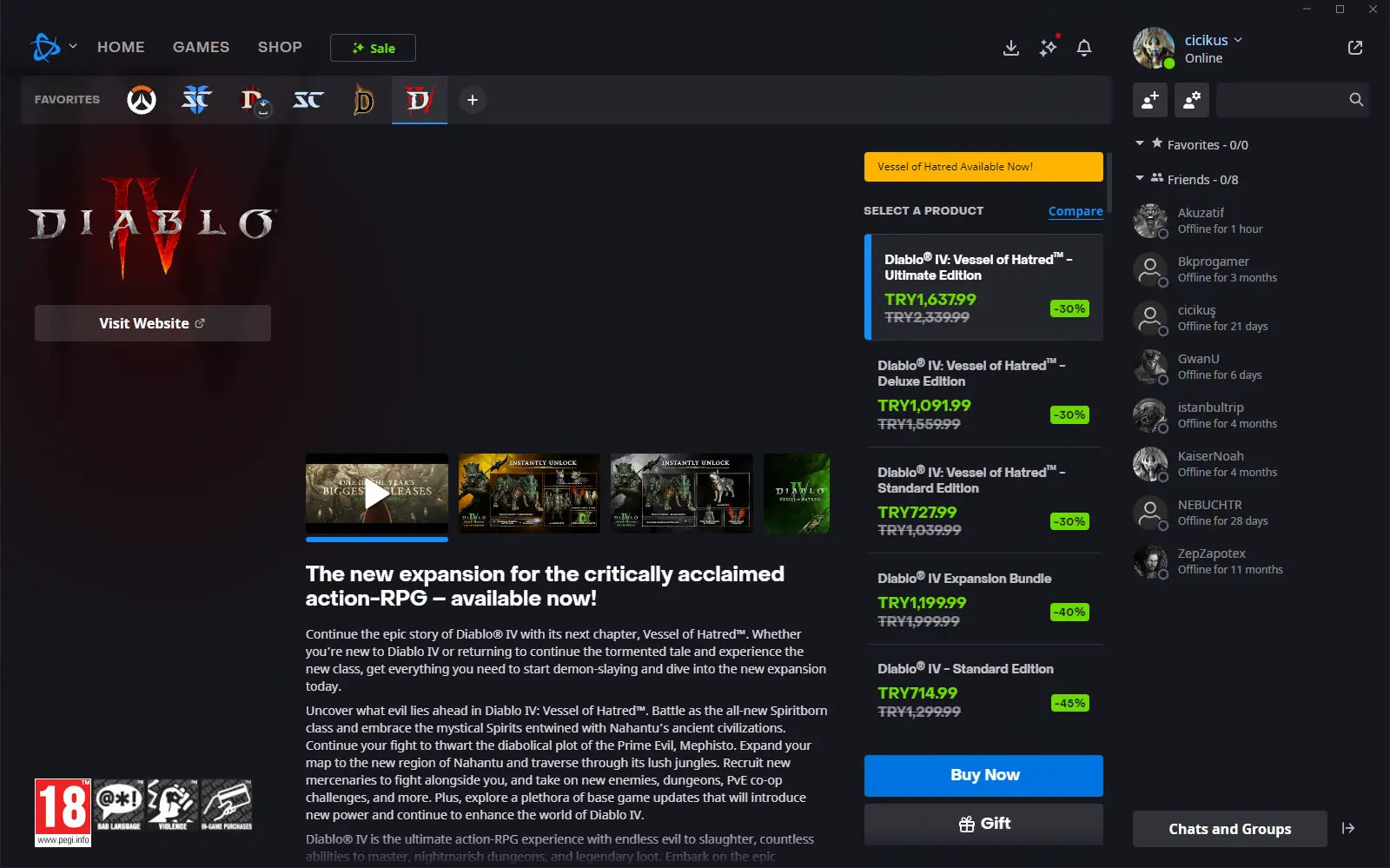This screenshot has height=868, width=1390.
Task: Open the GAMES tab
Action: [x=201, y=47]
